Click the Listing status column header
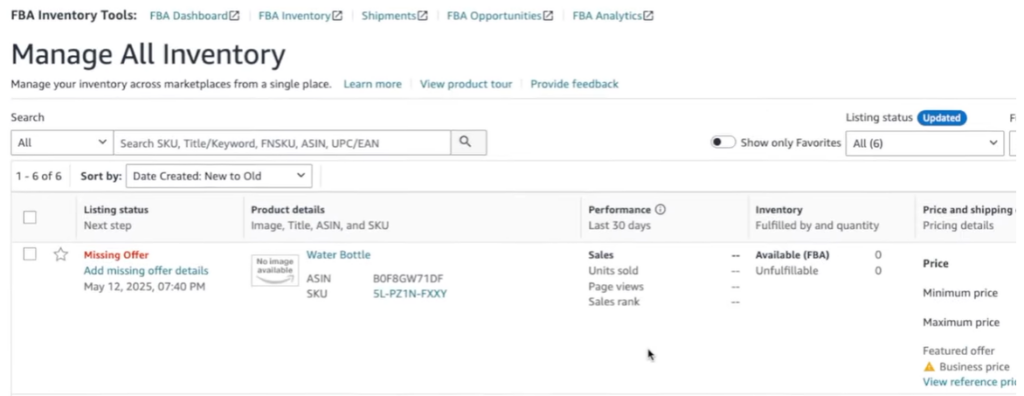Screen dimensions: 1024x396 coord(116,210)
